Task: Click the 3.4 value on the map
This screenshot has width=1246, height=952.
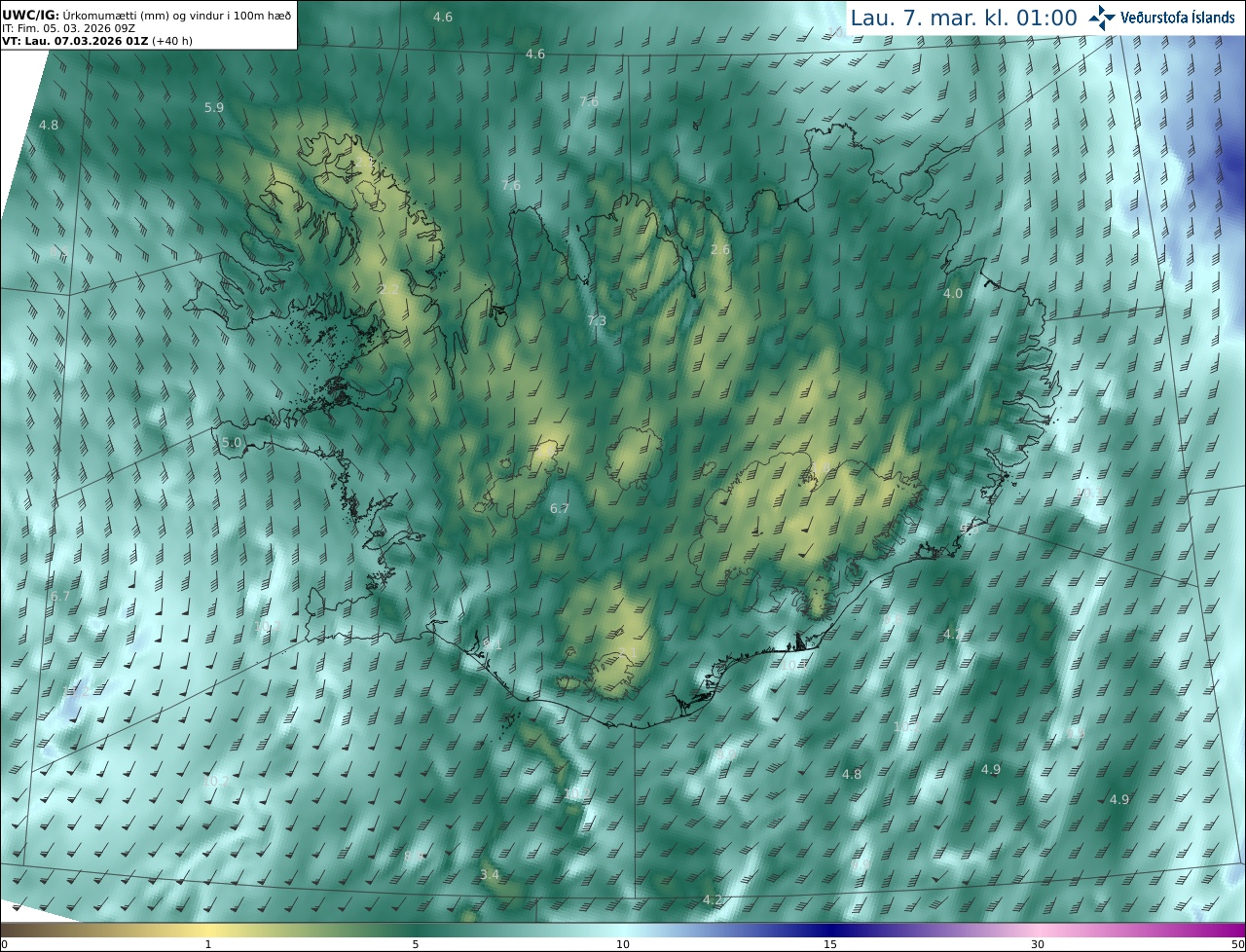Action: coord(490,875)
